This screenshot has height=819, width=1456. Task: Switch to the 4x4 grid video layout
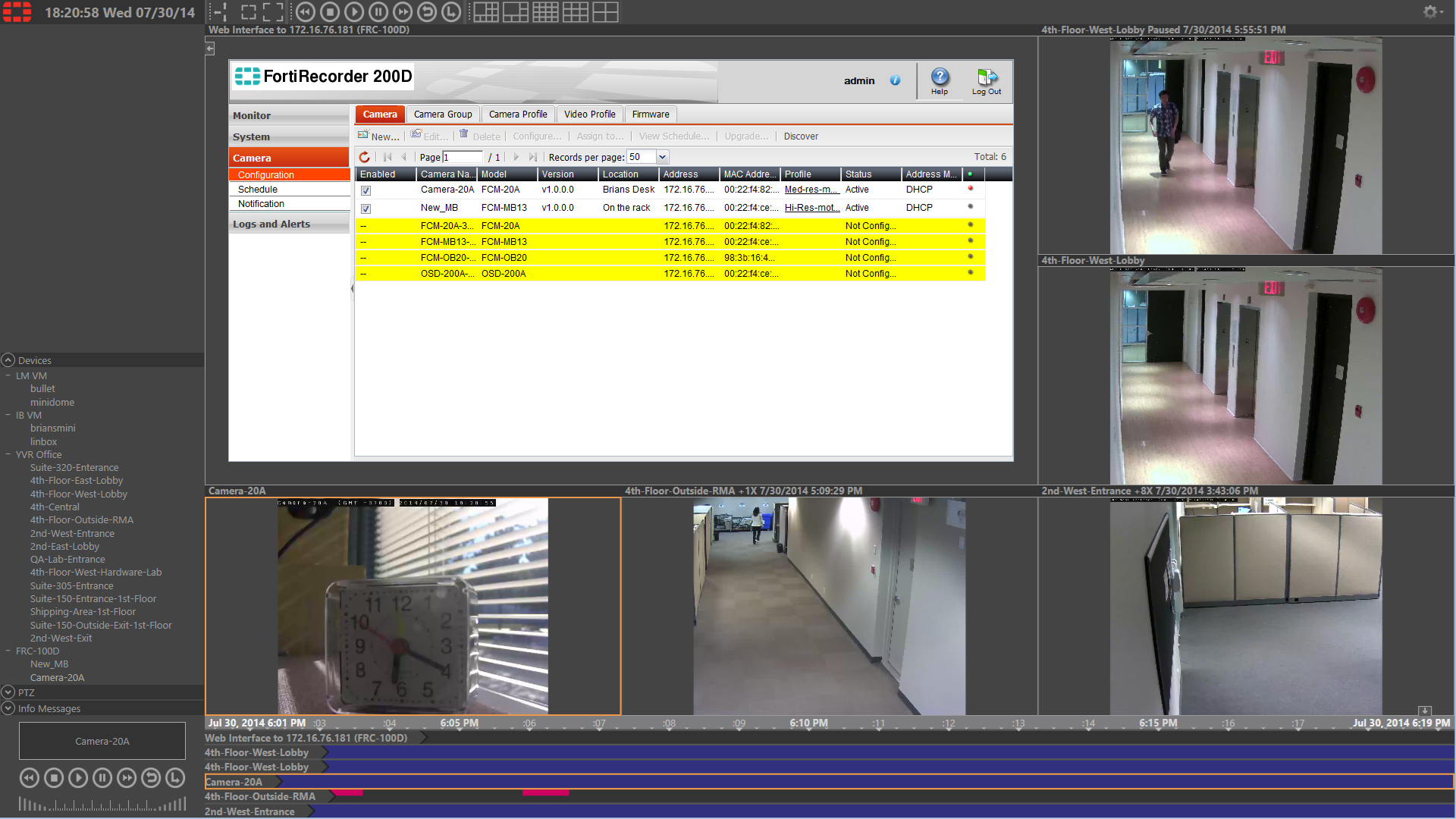coord(546,12)
